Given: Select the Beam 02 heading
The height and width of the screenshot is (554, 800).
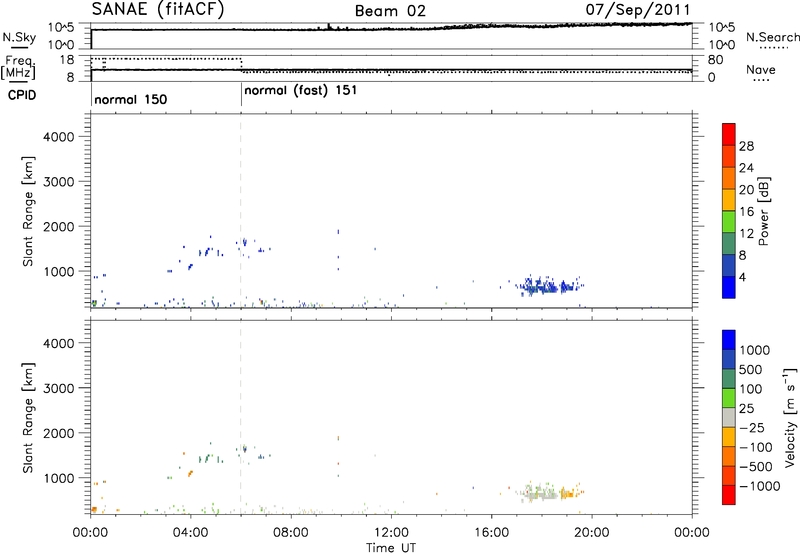Looking at the screenshot, I should click(390, 11).
